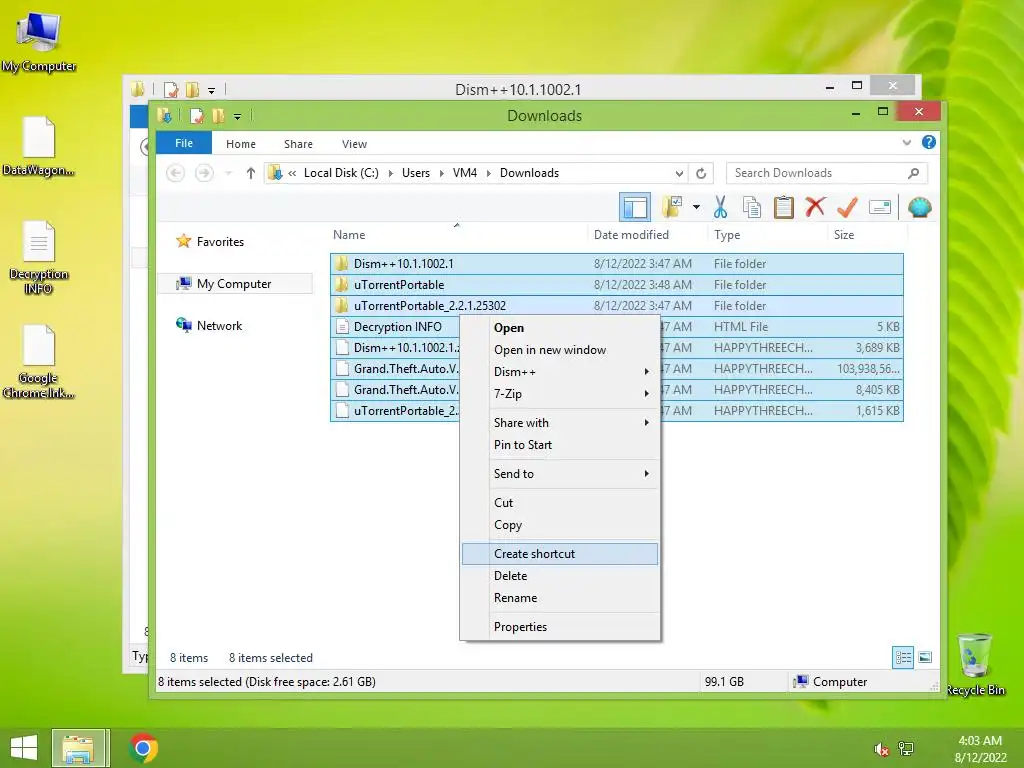Open the folder options icon in toolbar
Screen dimensions: 1024x768
point(671,207)
